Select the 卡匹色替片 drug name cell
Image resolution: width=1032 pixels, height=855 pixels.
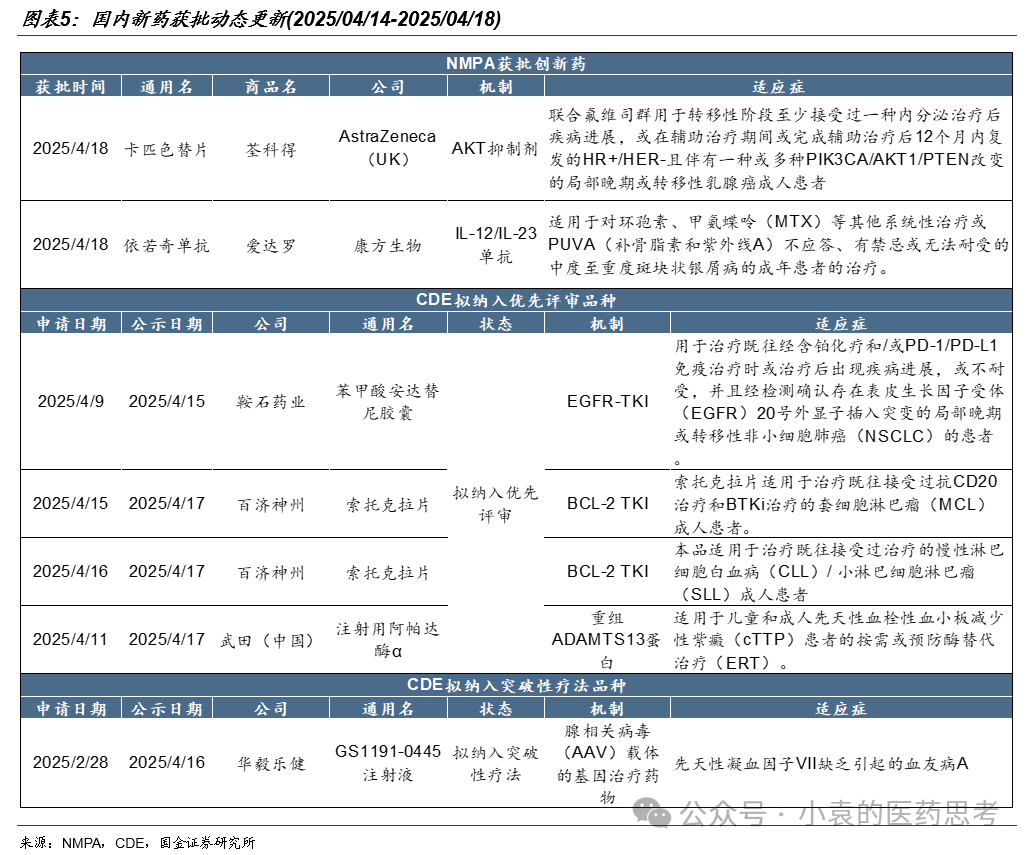(x=167, y=149)
